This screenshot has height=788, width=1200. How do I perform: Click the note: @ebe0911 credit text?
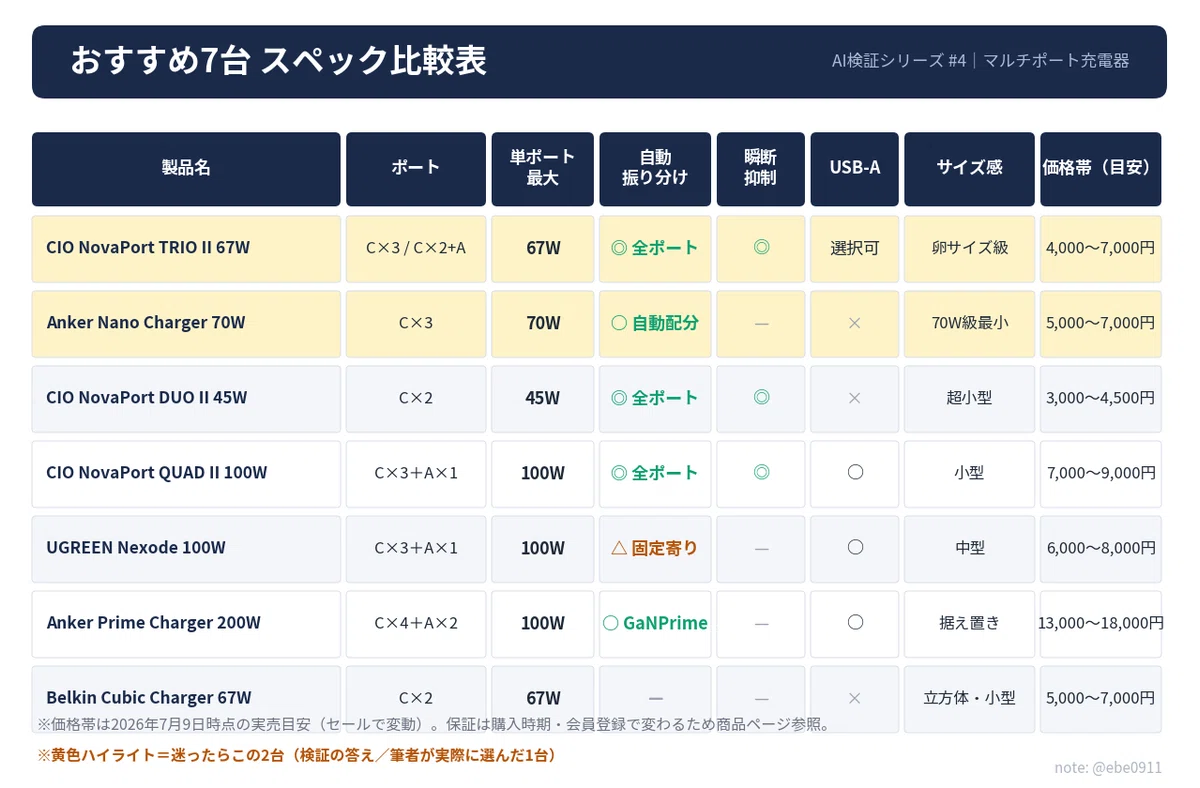(x=1108, y=768)
